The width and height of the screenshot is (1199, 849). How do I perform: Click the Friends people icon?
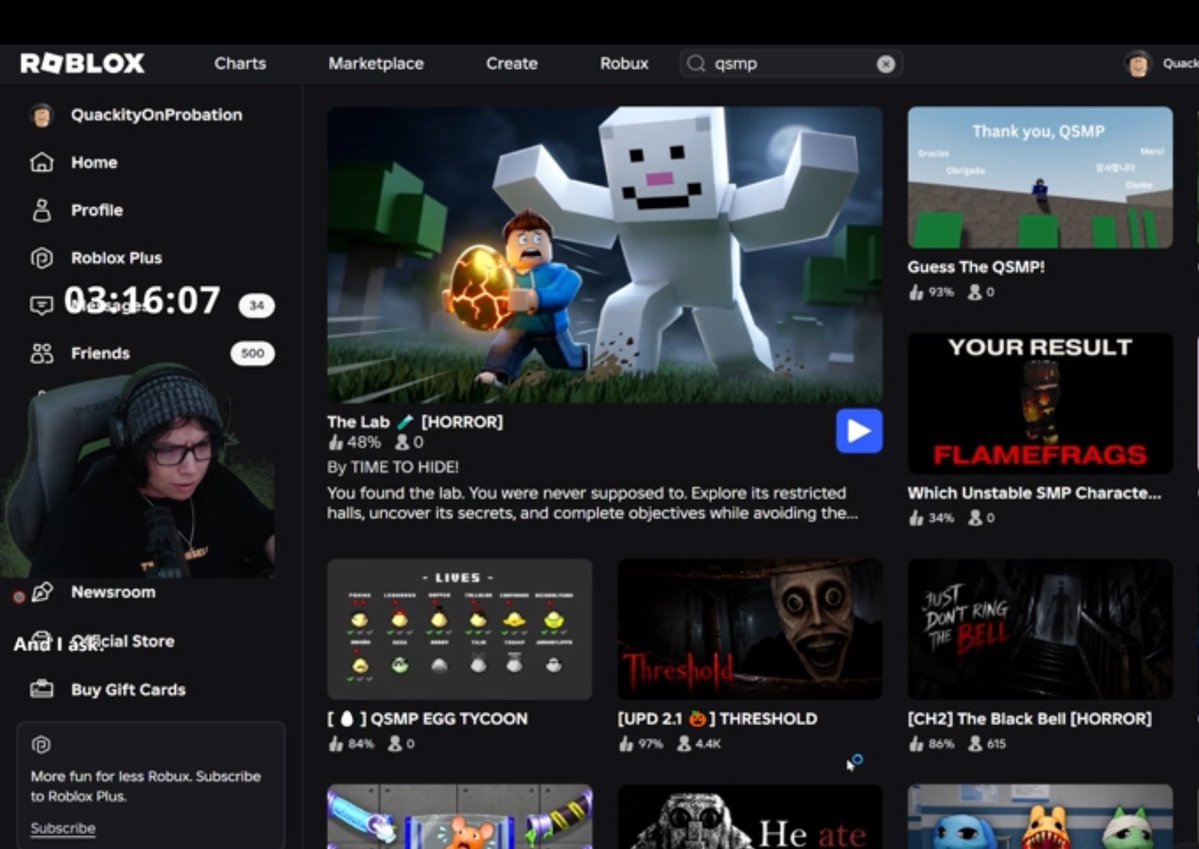pos(41,353)
